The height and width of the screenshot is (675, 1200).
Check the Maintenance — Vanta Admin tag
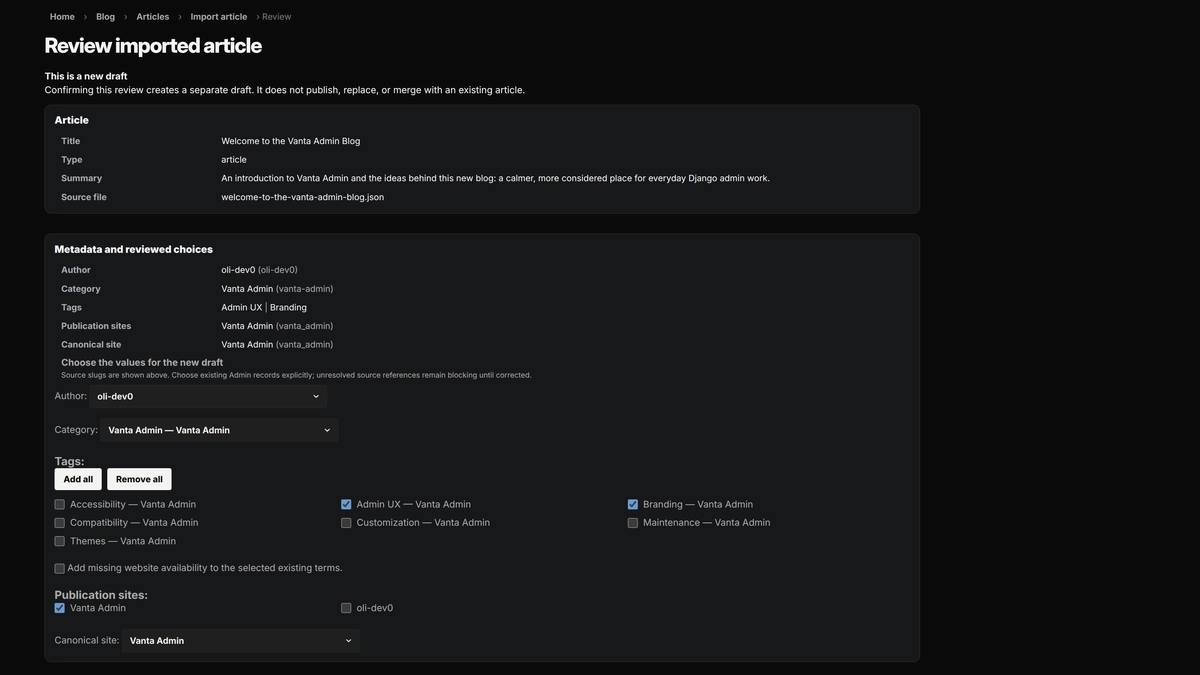[633, 523]
